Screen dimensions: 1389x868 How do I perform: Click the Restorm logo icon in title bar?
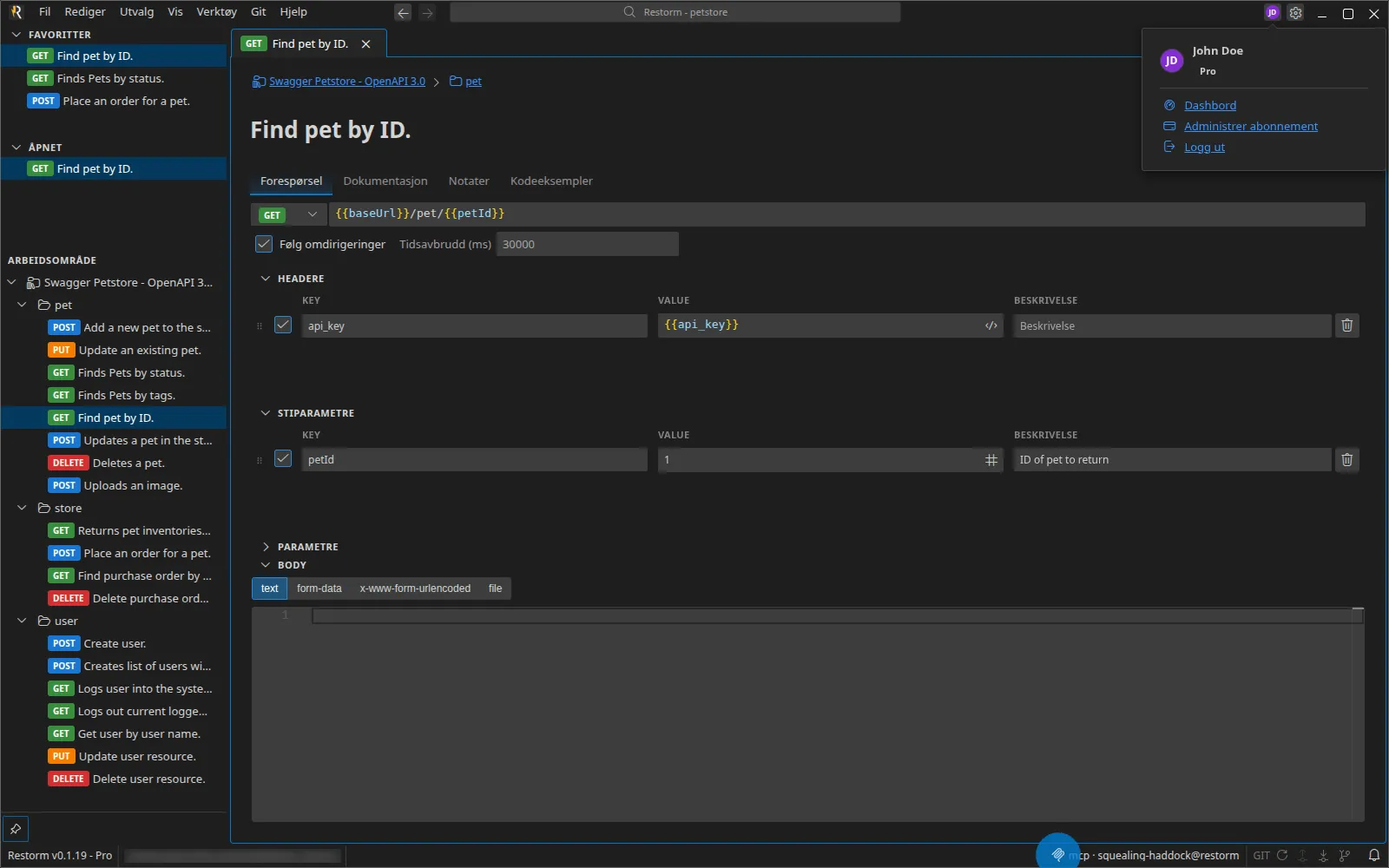16,12
